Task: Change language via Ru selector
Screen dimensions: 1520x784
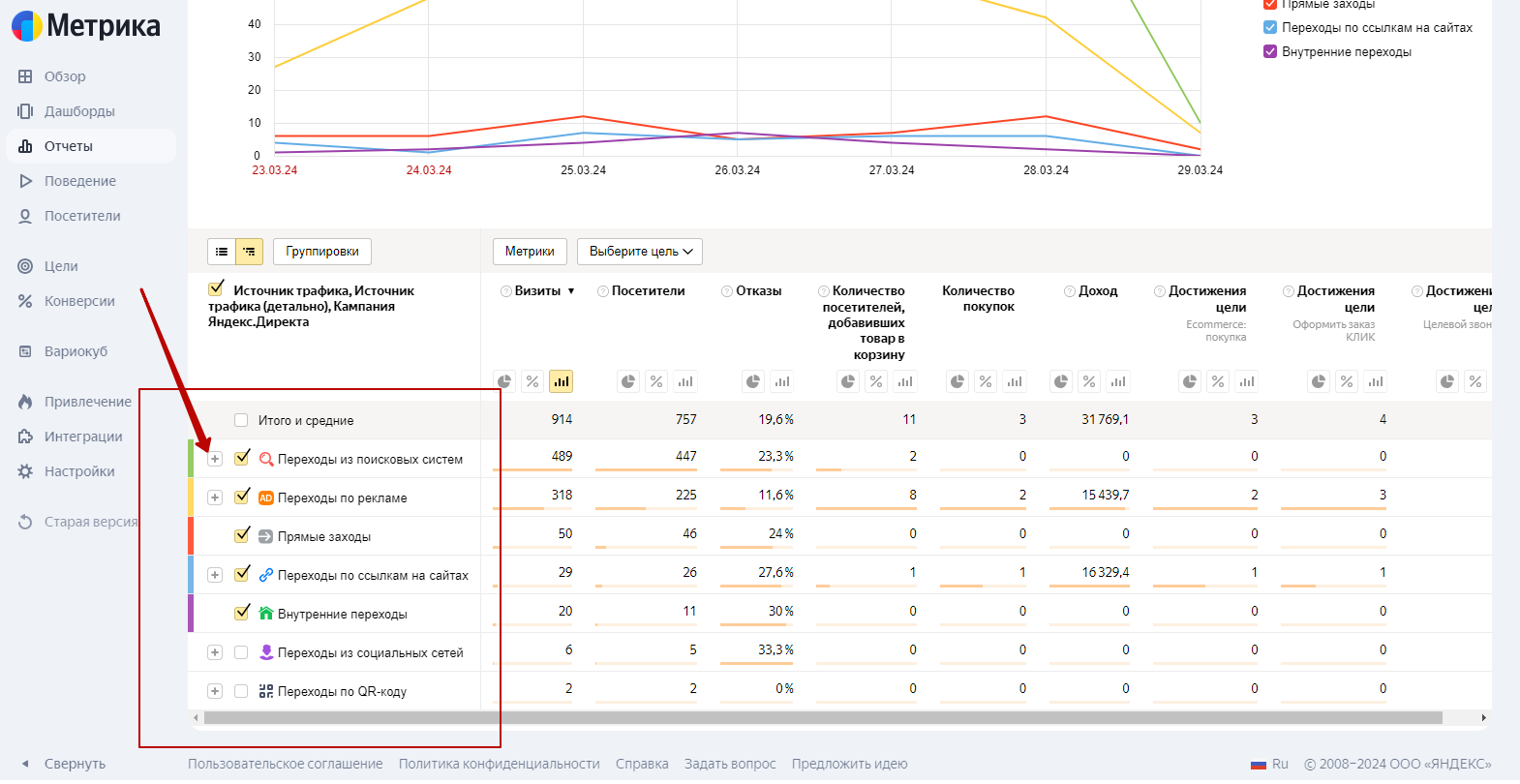Action: click(x=1270, y=764)
